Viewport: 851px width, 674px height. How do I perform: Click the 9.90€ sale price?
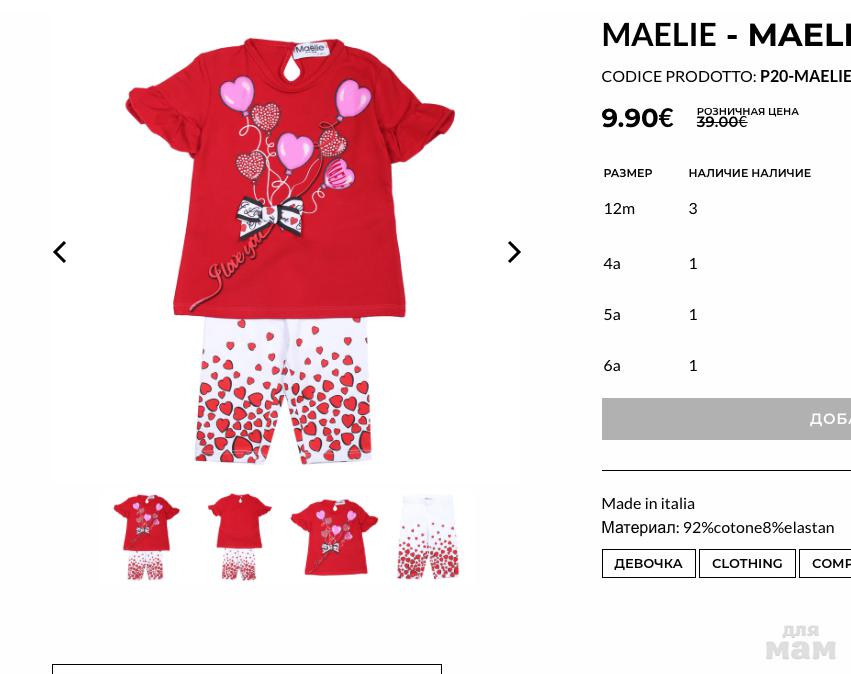click(637, 118)
